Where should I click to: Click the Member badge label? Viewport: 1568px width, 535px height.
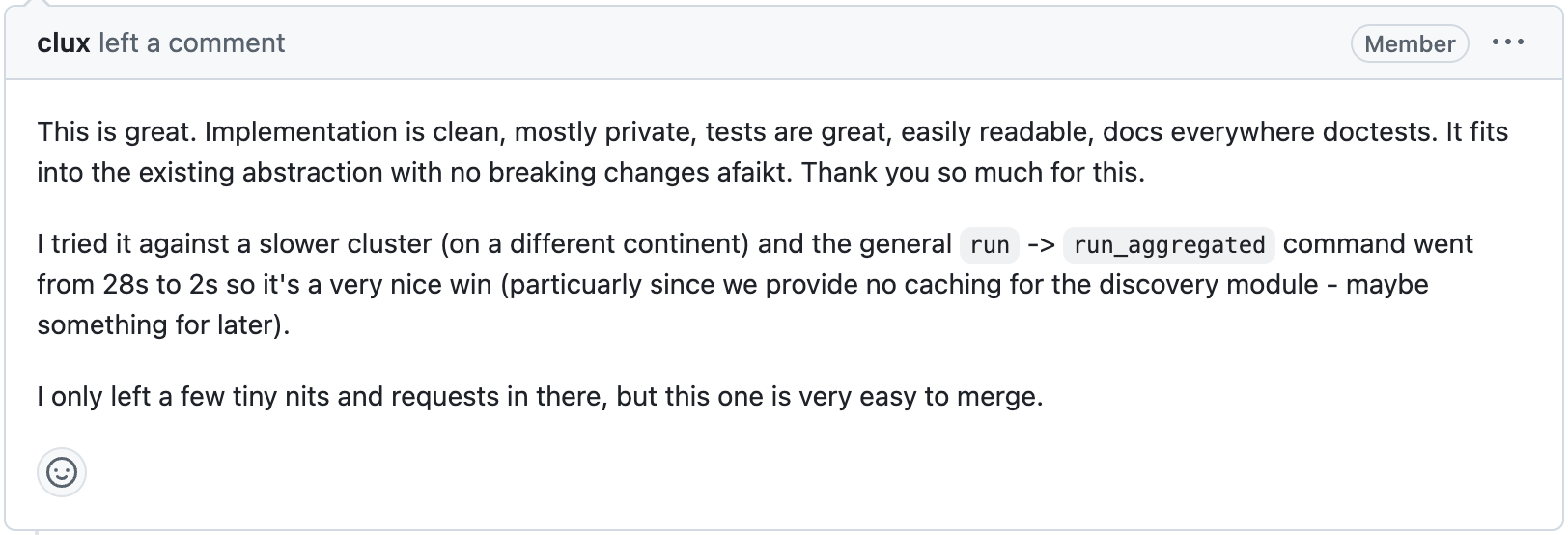(1409, 43)
